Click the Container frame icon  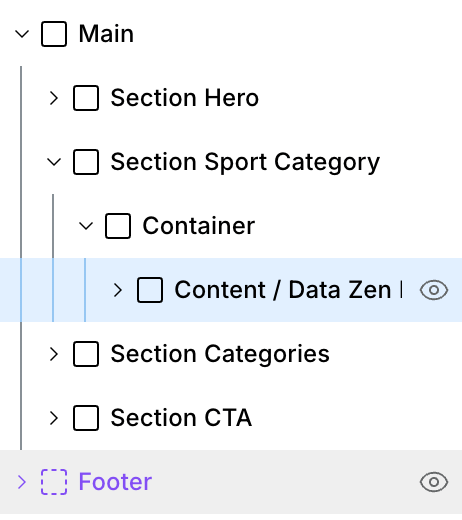(118, 226)
